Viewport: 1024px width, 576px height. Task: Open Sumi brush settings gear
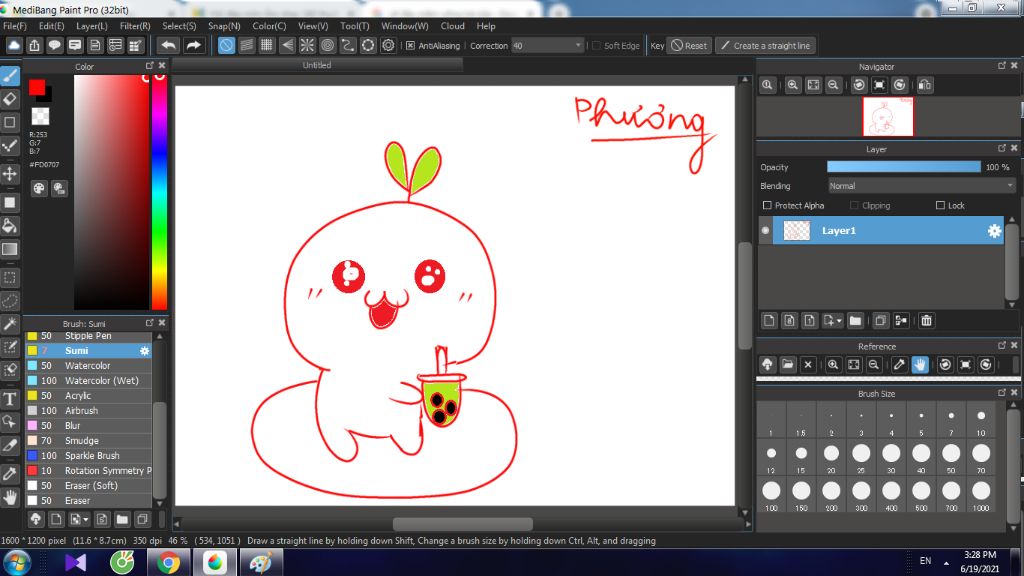(144, 351)
